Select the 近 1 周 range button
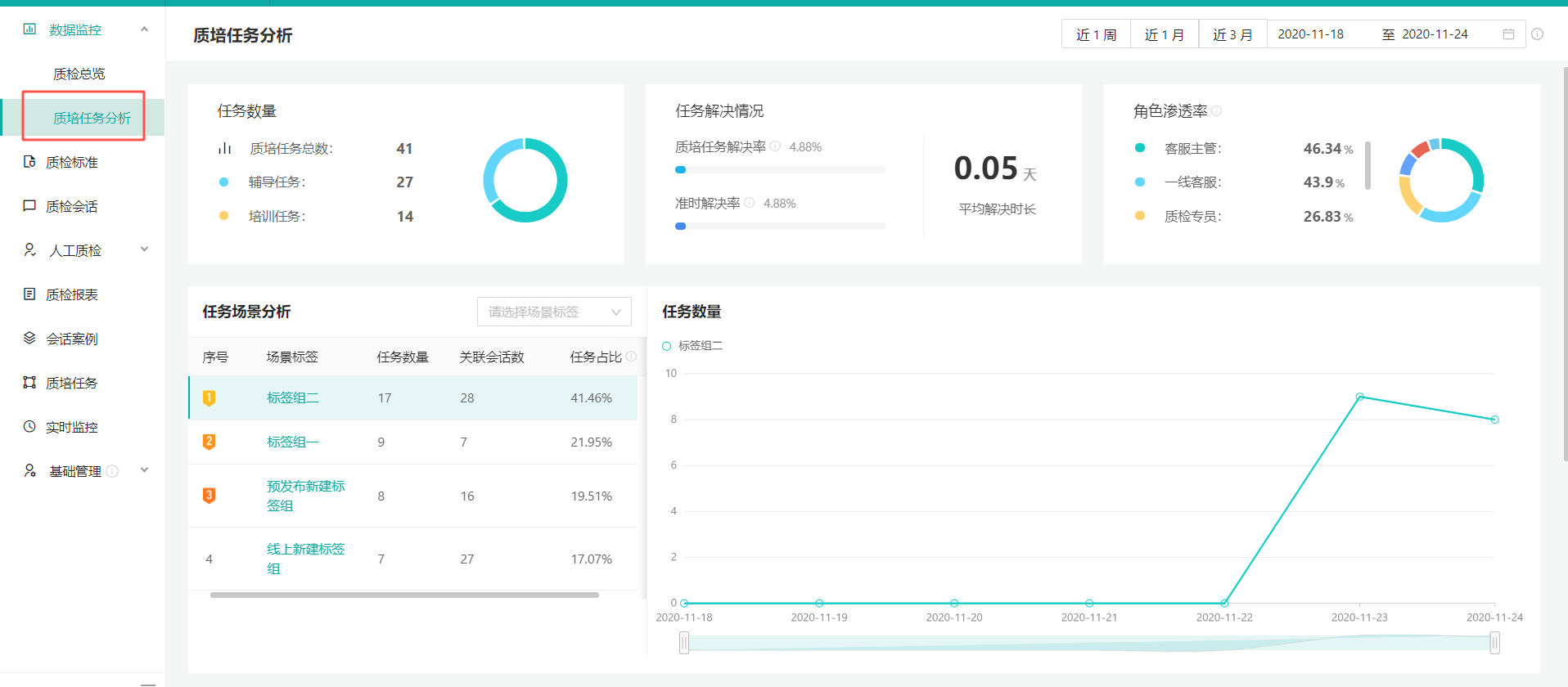 click(1096, 34)
